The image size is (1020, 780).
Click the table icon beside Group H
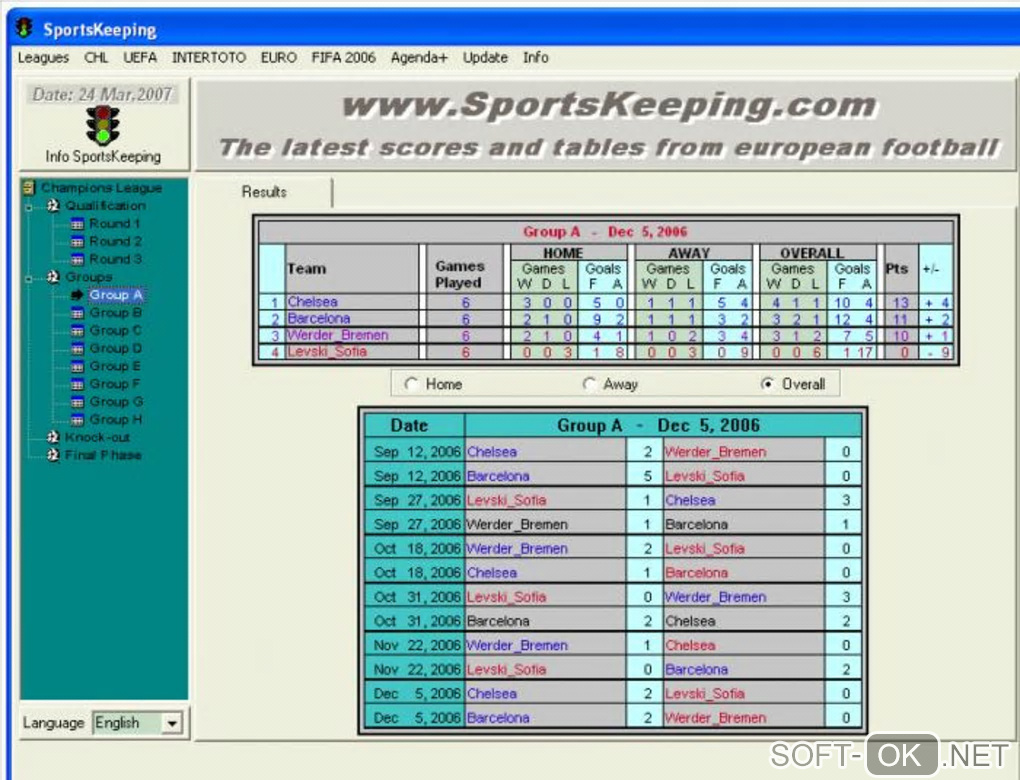[x=77, y=420]
